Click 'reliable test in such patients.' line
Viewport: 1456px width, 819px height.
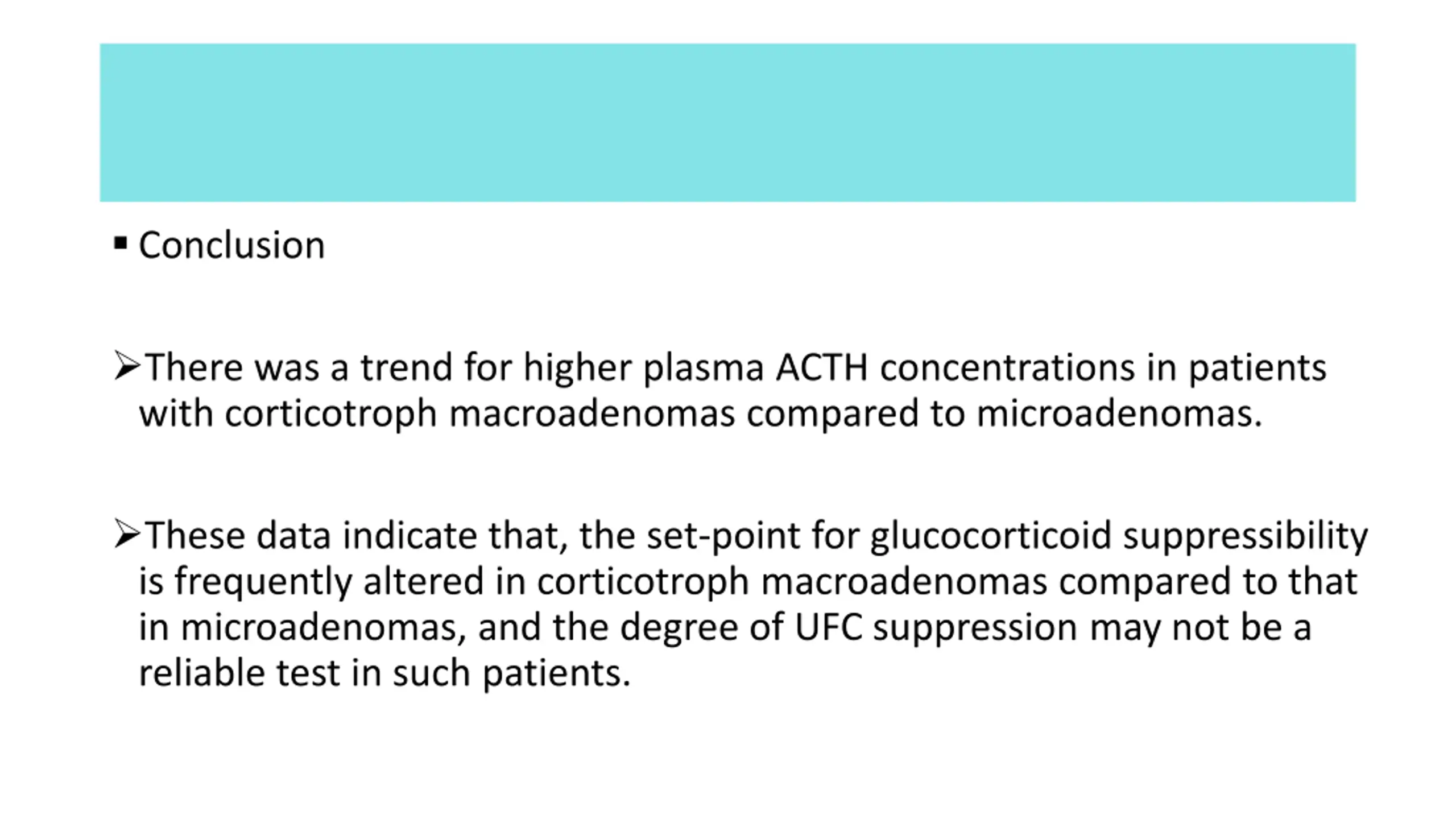pyautogui.click(x=384, y=673)
